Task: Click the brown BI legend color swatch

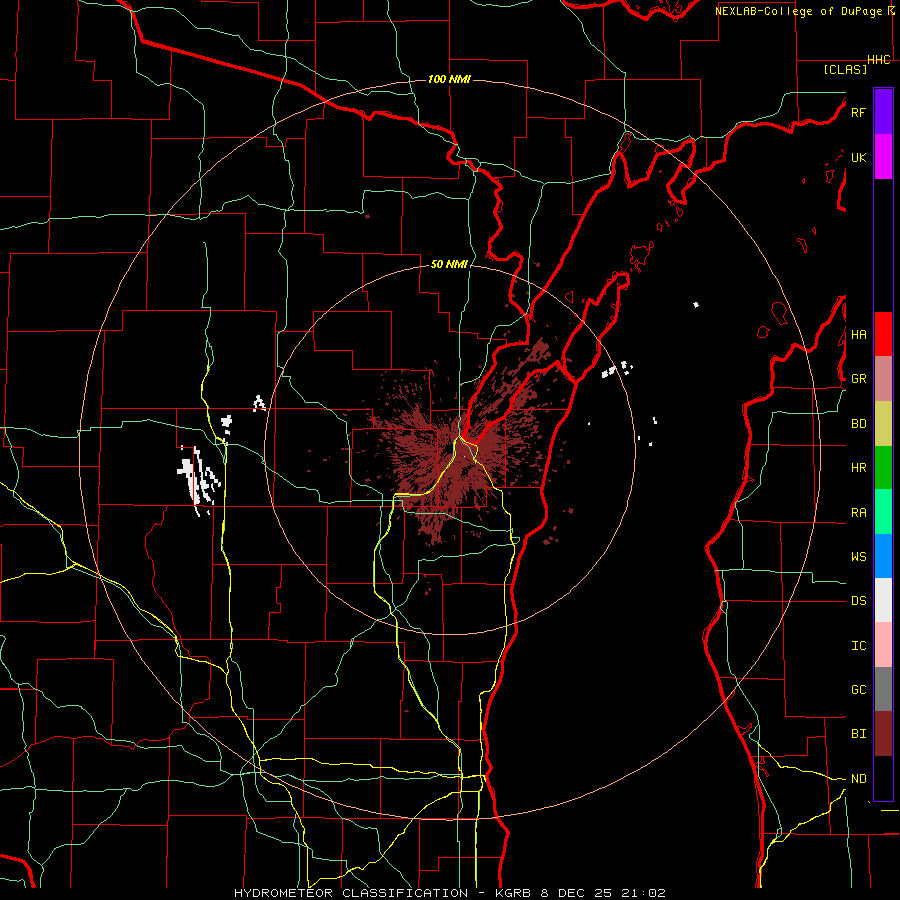Action: tap(883, 734)
